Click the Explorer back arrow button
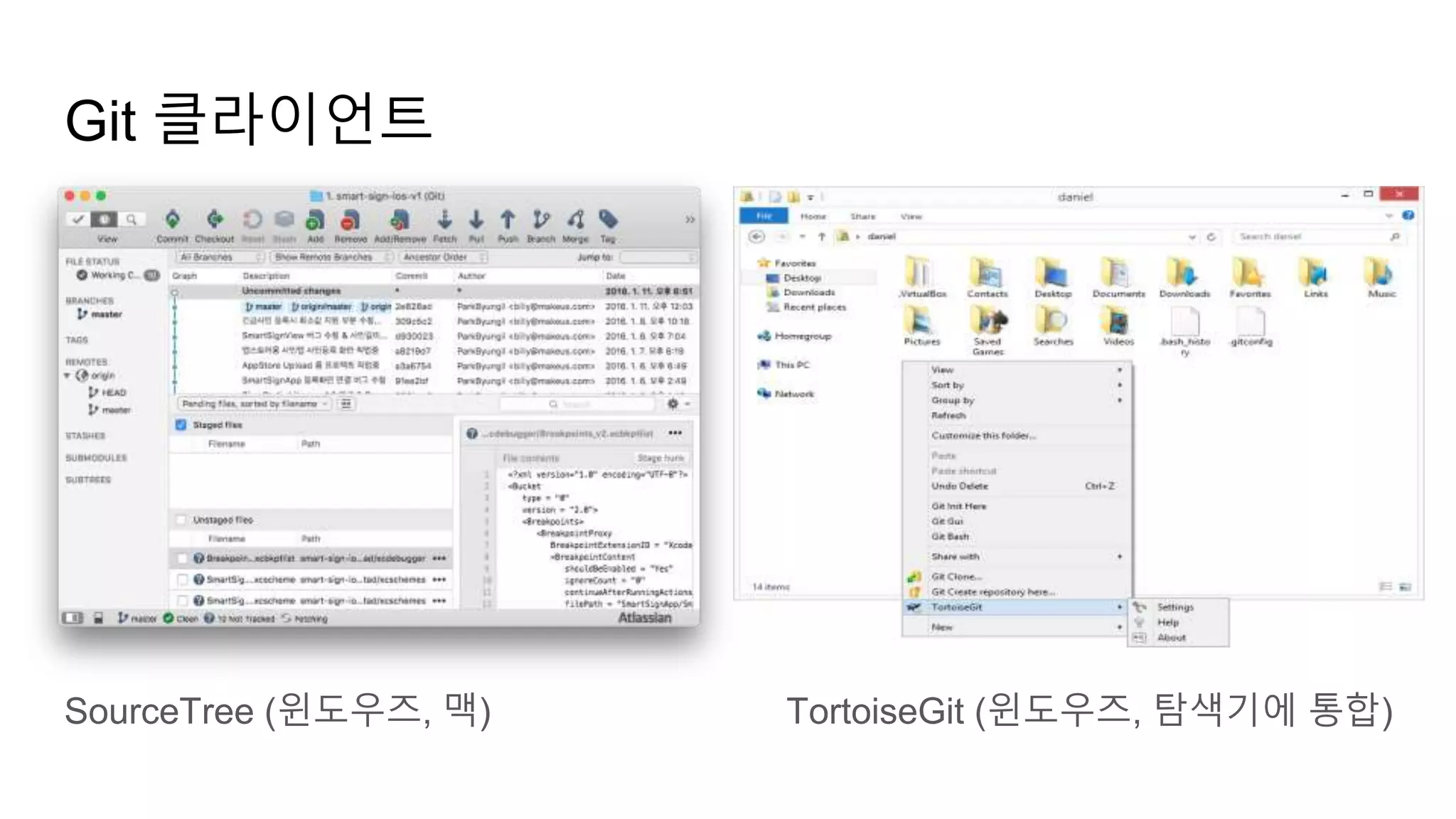 coord(756,237)
